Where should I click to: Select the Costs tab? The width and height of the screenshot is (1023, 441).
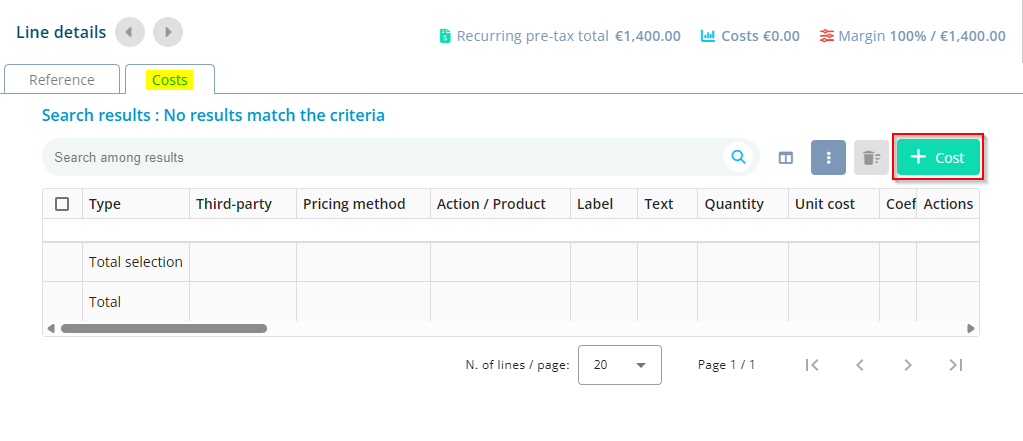point(170,80)
